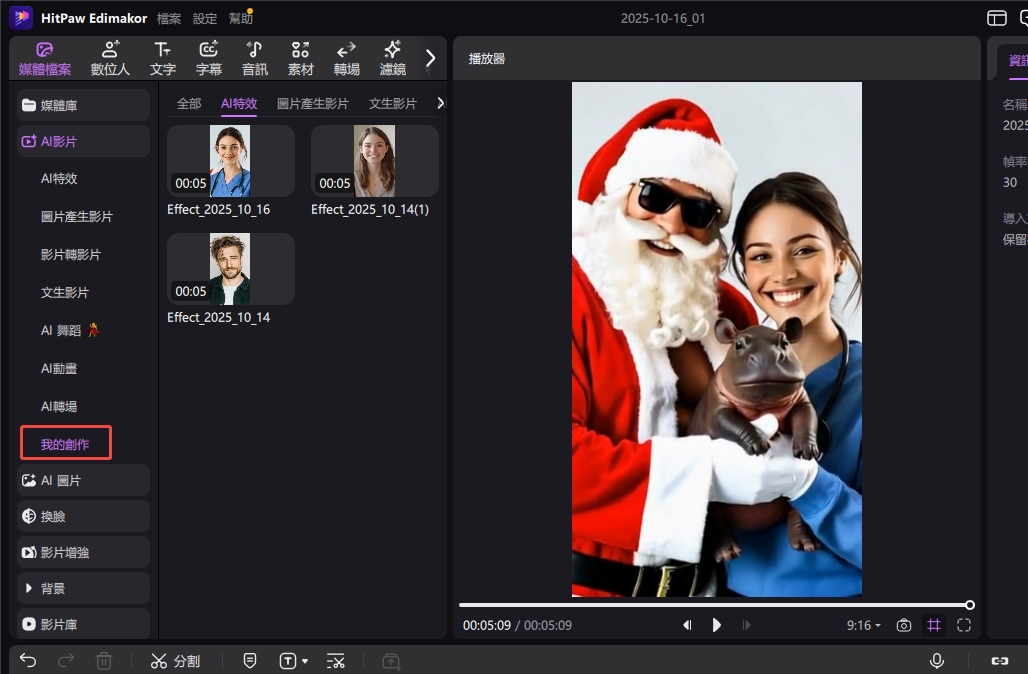Open the 檔案 file menu

(169, 18)
